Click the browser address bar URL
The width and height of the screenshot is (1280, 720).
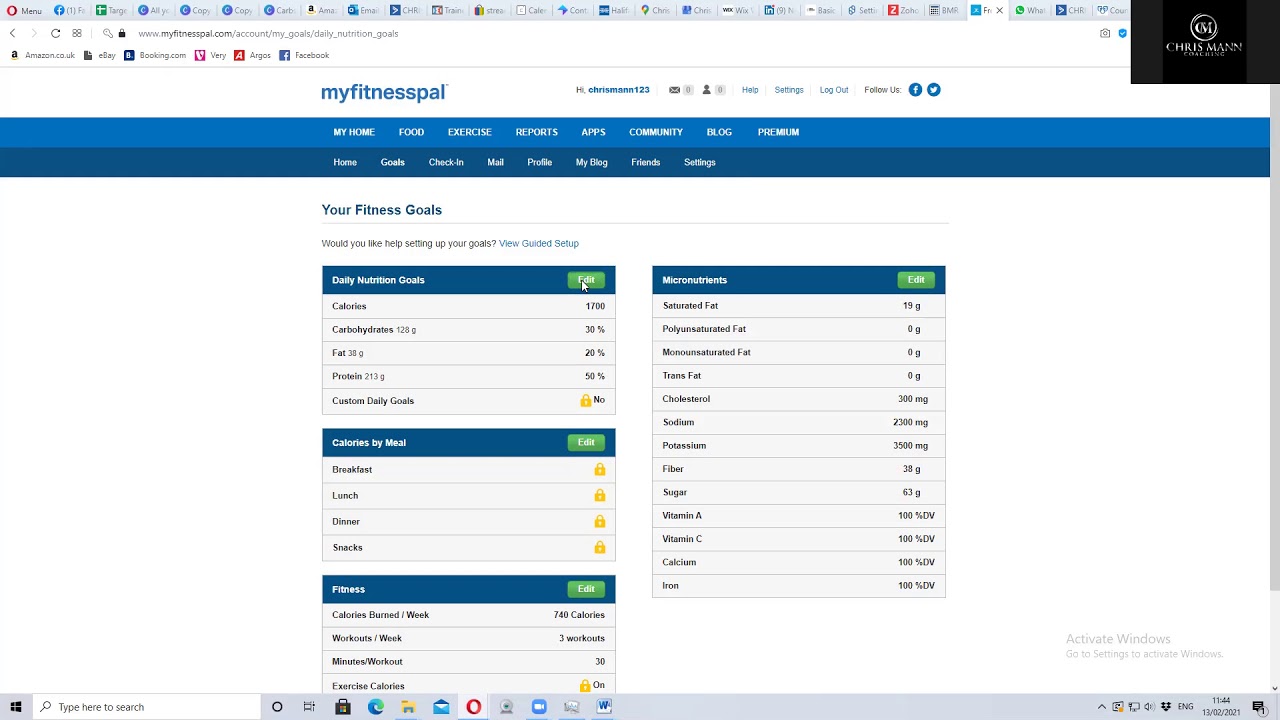[268, 33]
